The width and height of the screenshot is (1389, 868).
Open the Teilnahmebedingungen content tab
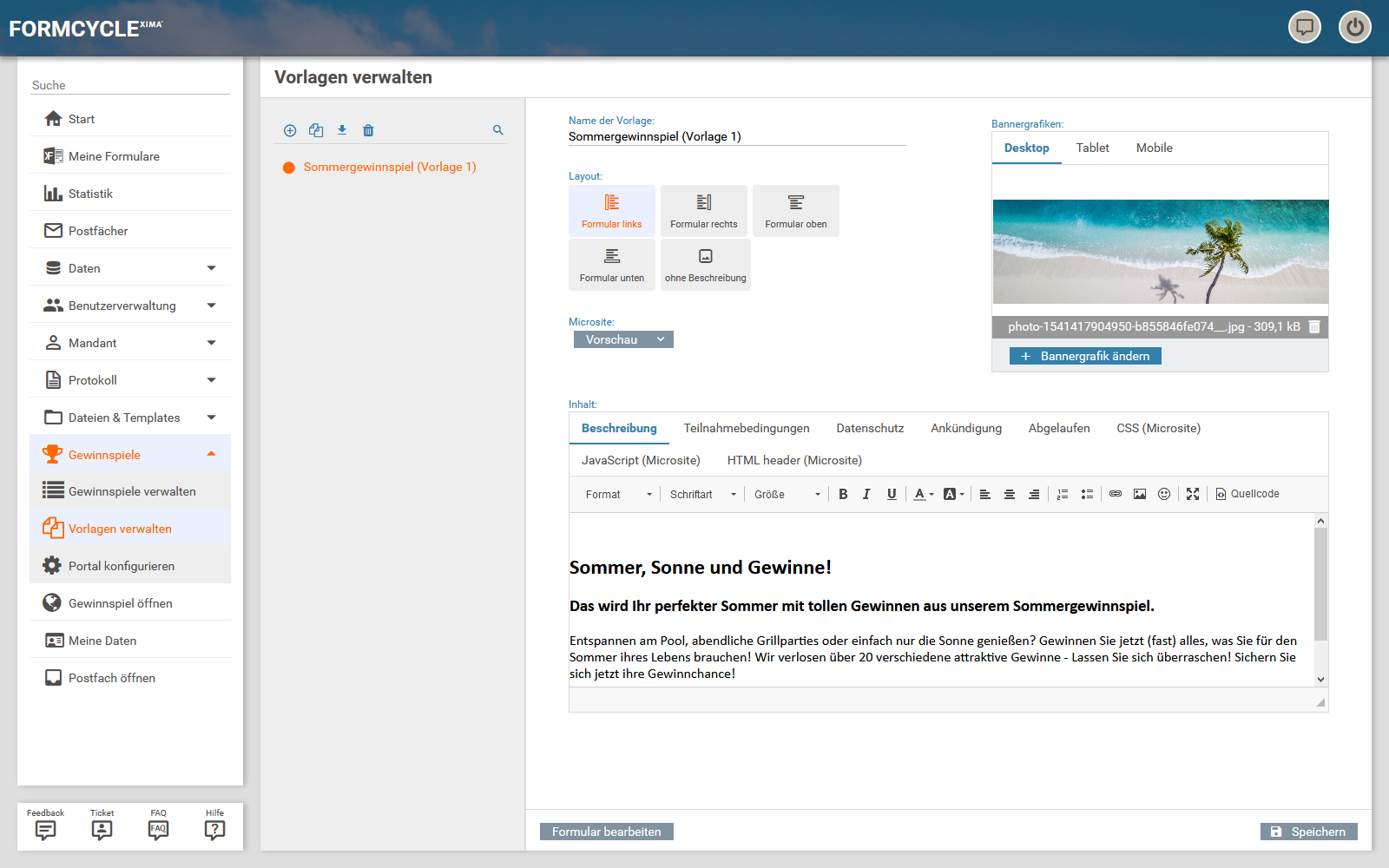747,428
